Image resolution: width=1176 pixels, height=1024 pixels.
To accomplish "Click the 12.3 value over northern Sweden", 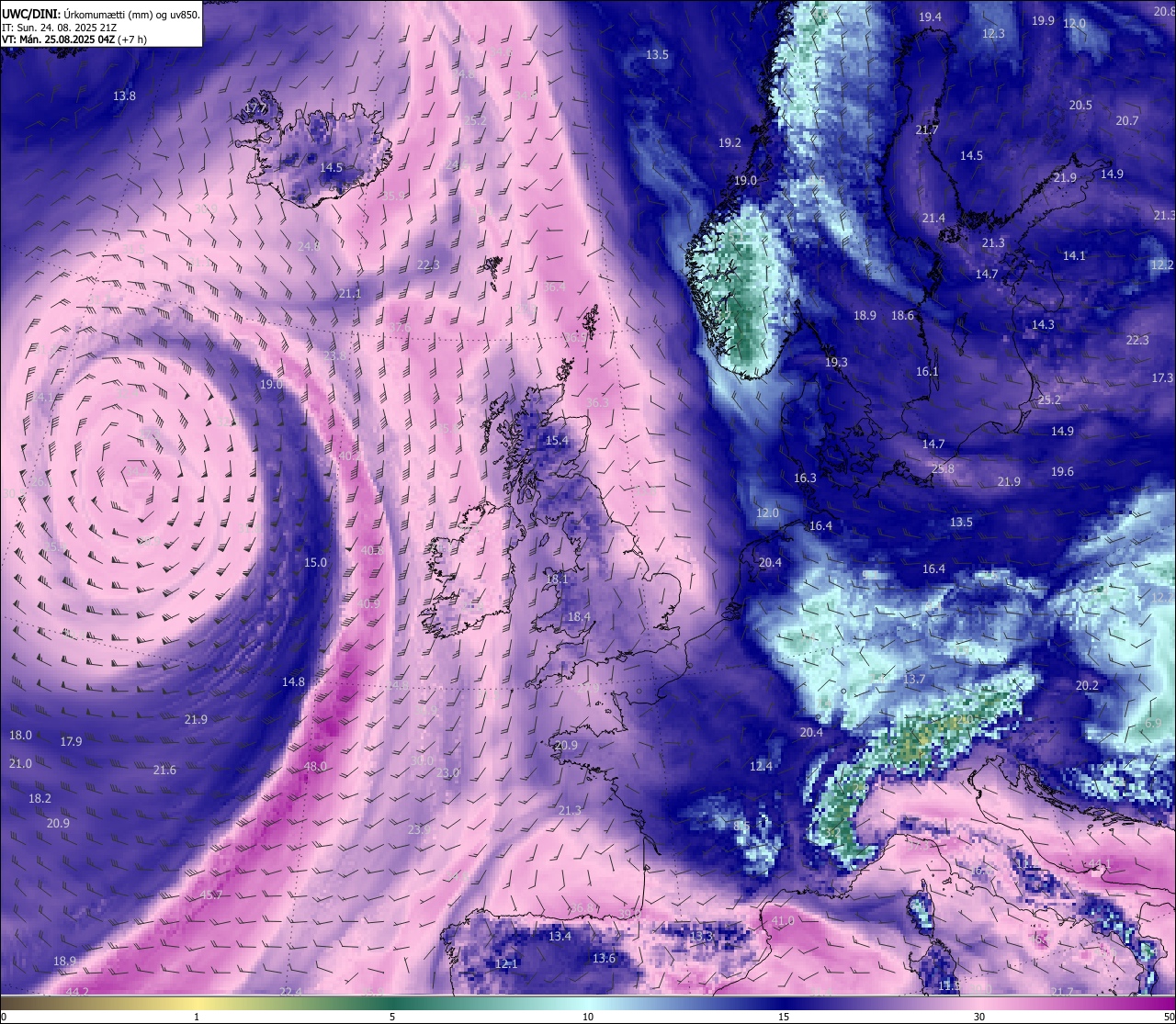I will pos(993,33).
